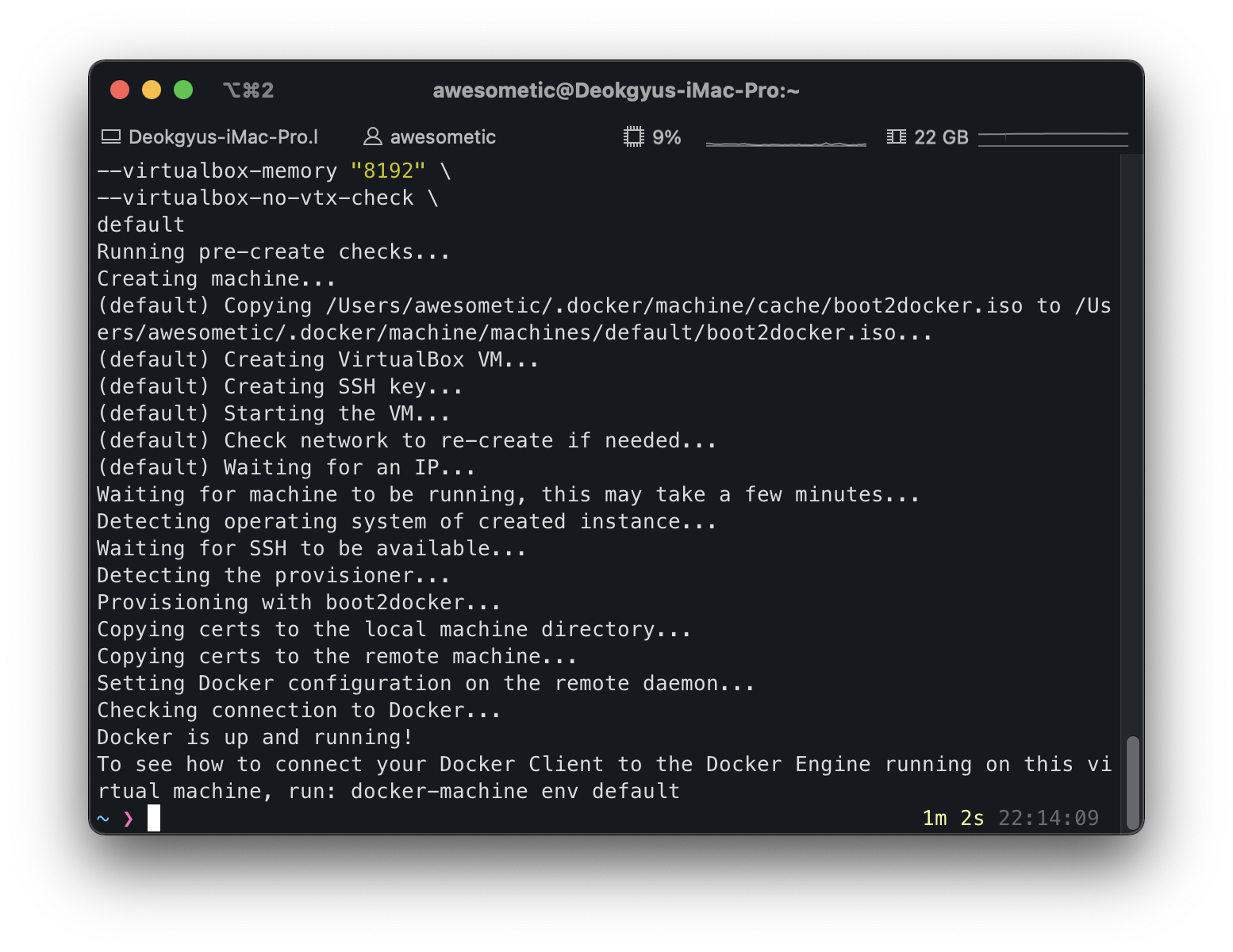Click the terminal cursor at the prompt
The height and width of the screenshot is (952, 1233).
coord(154,818)
